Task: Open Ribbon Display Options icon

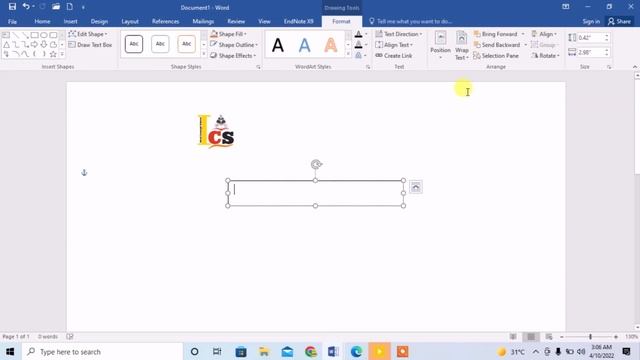Action: pyautogui.click(x=565, y=7)
